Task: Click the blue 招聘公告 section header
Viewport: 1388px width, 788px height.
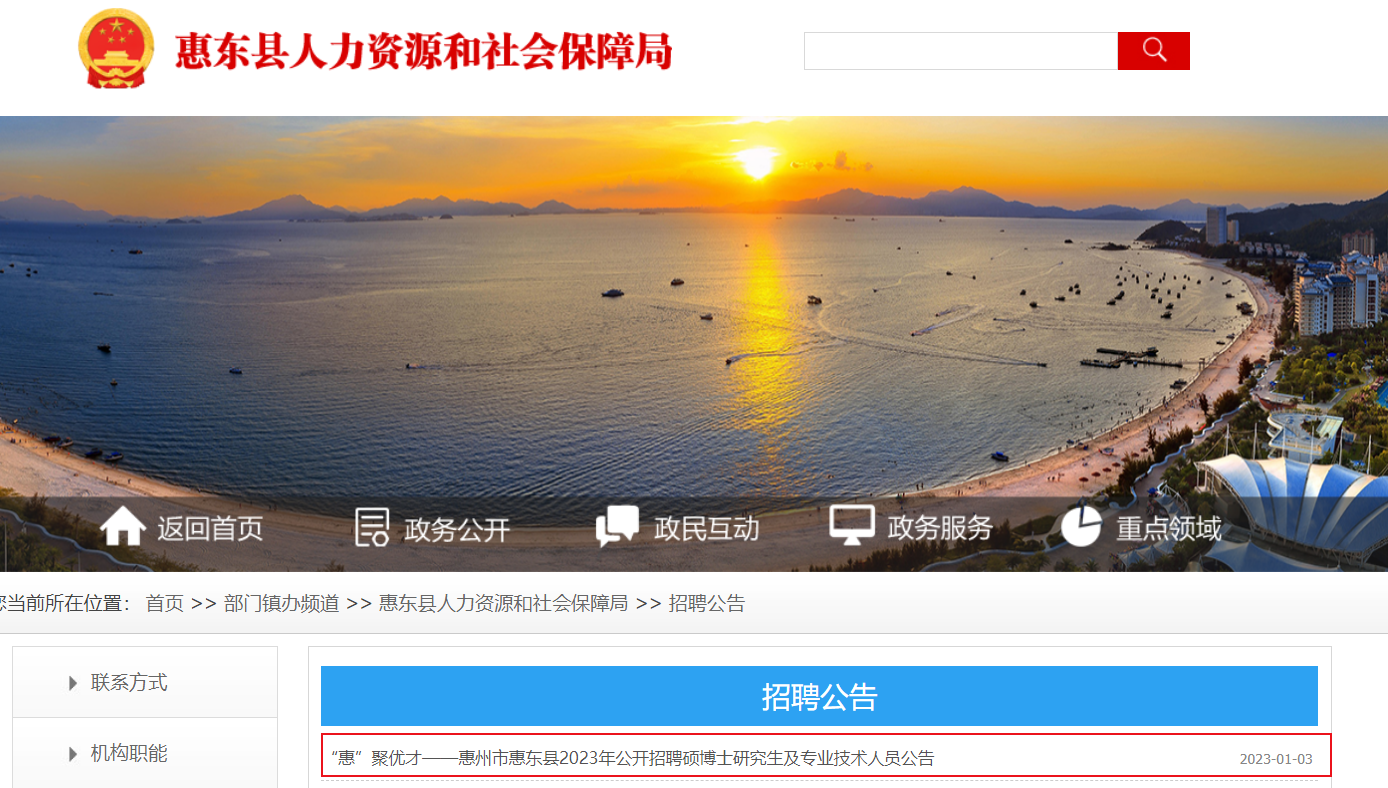Action: [x=819, y=696]
